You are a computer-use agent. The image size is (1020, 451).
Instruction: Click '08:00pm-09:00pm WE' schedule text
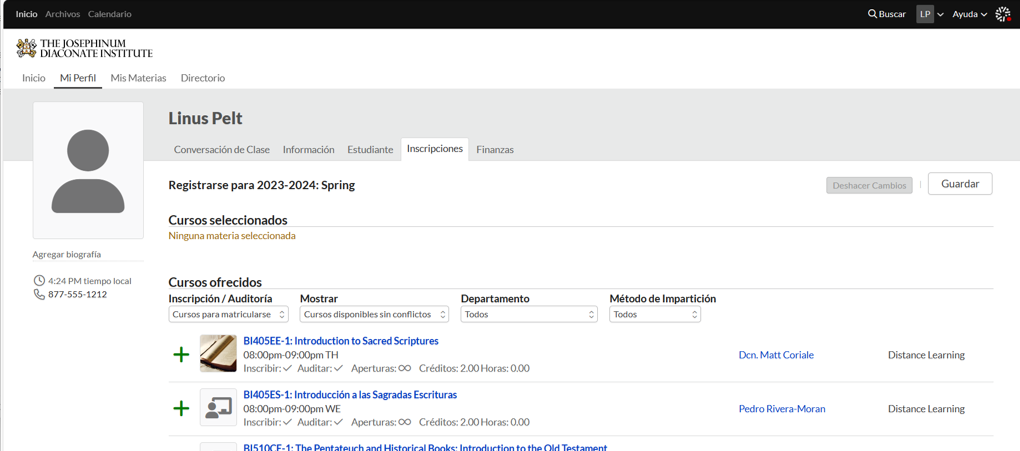point(292,409)
